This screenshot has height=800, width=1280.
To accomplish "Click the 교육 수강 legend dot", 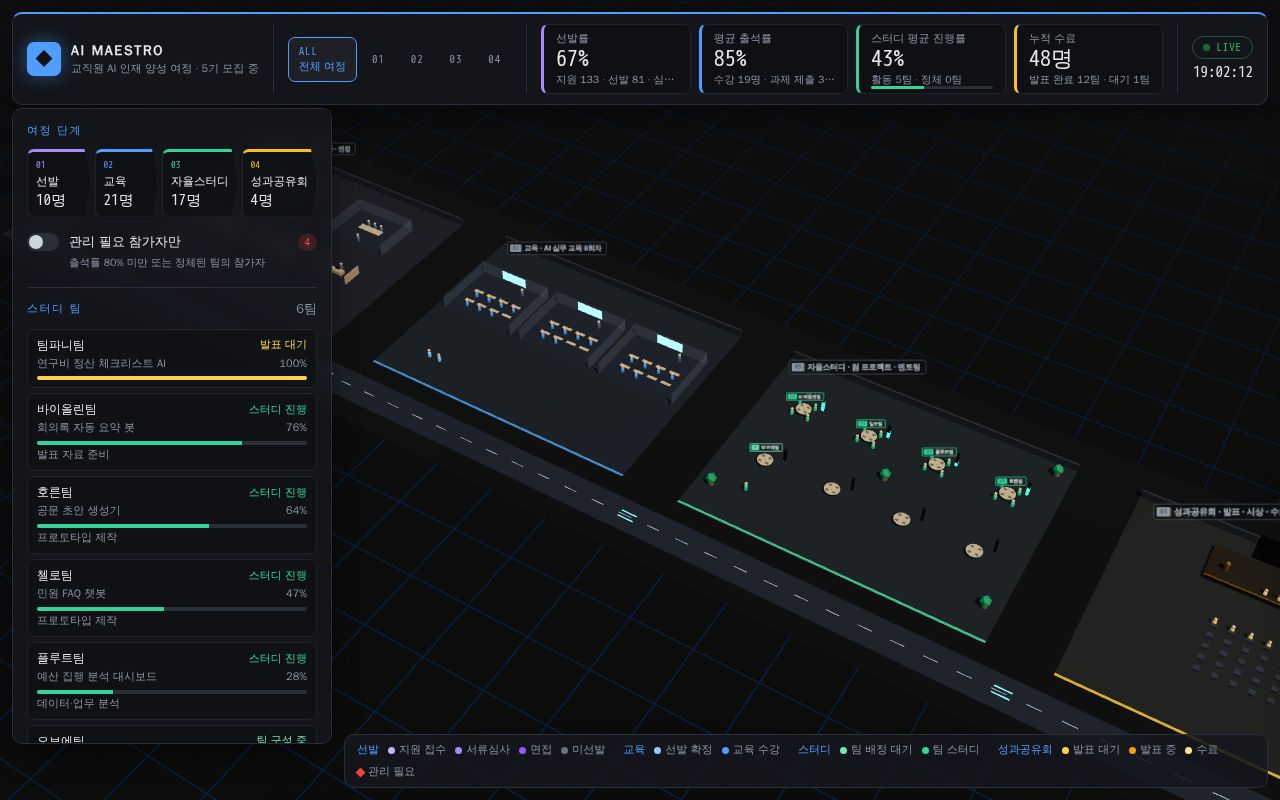I will pyautogui.click(x=726, y=750).
